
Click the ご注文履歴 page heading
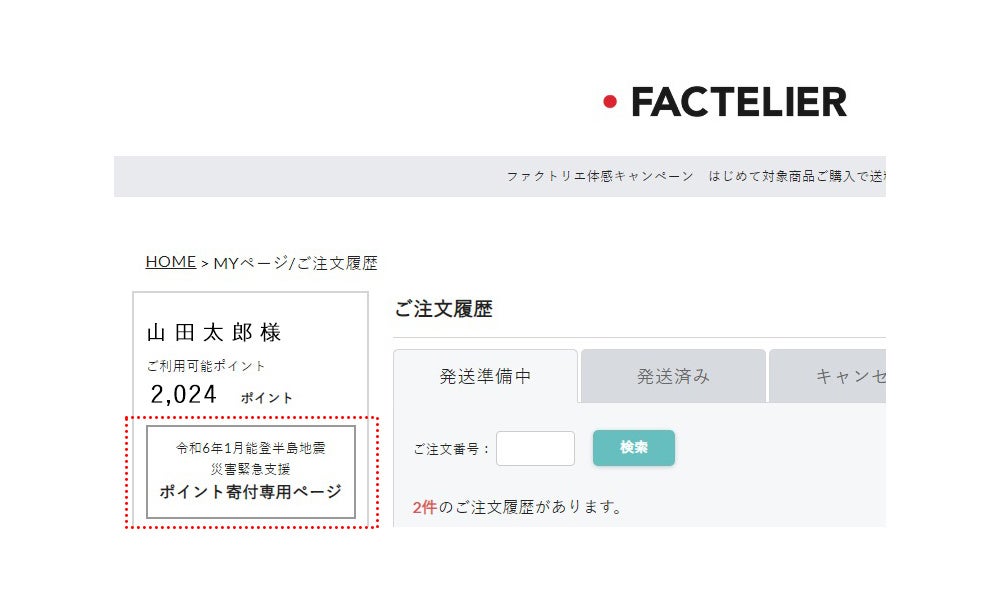443,310
